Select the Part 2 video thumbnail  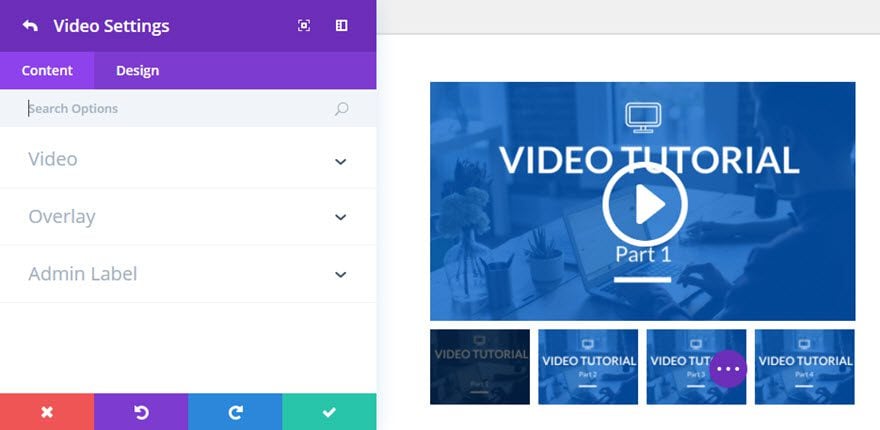tap(588, 367)
